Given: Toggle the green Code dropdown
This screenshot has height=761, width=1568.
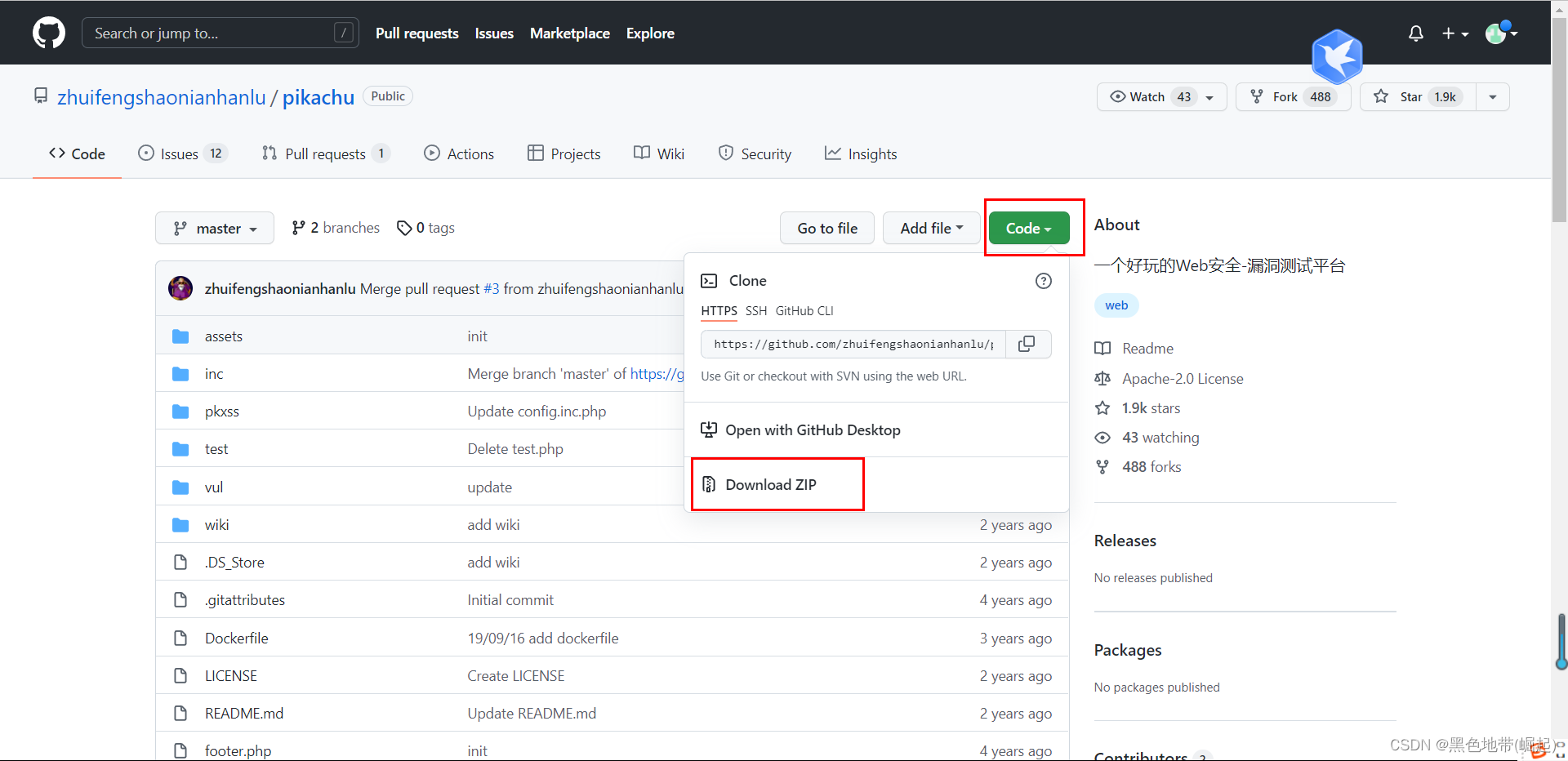Looking at the screenshot, I should pyautogui.click(x=1029, y=229).
